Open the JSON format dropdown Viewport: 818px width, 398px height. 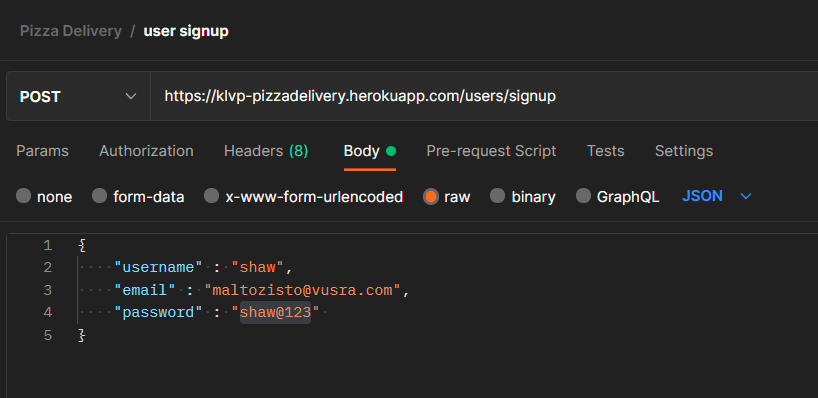(717, 196)
